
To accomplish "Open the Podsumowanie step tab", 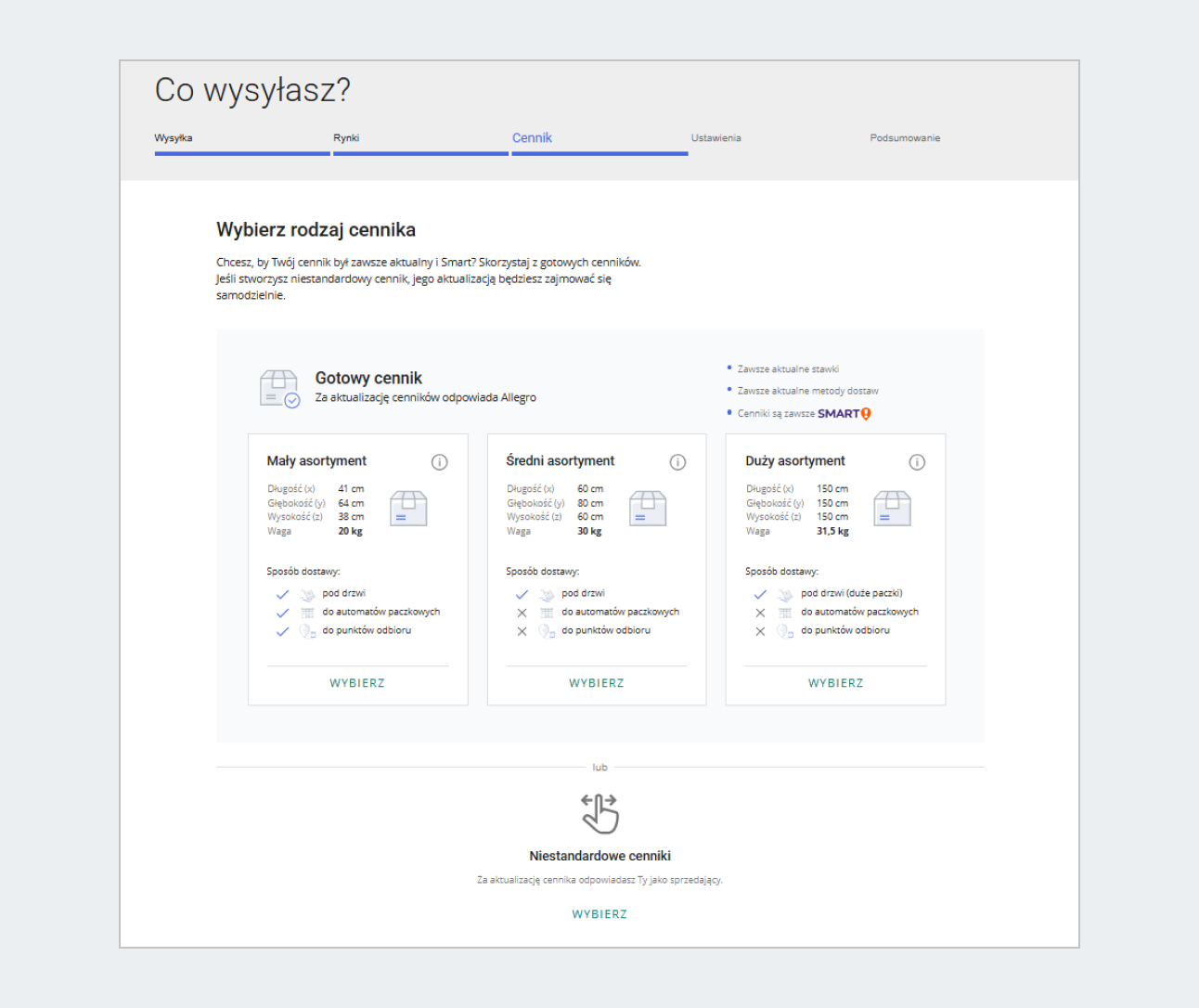I will point(905,138).
